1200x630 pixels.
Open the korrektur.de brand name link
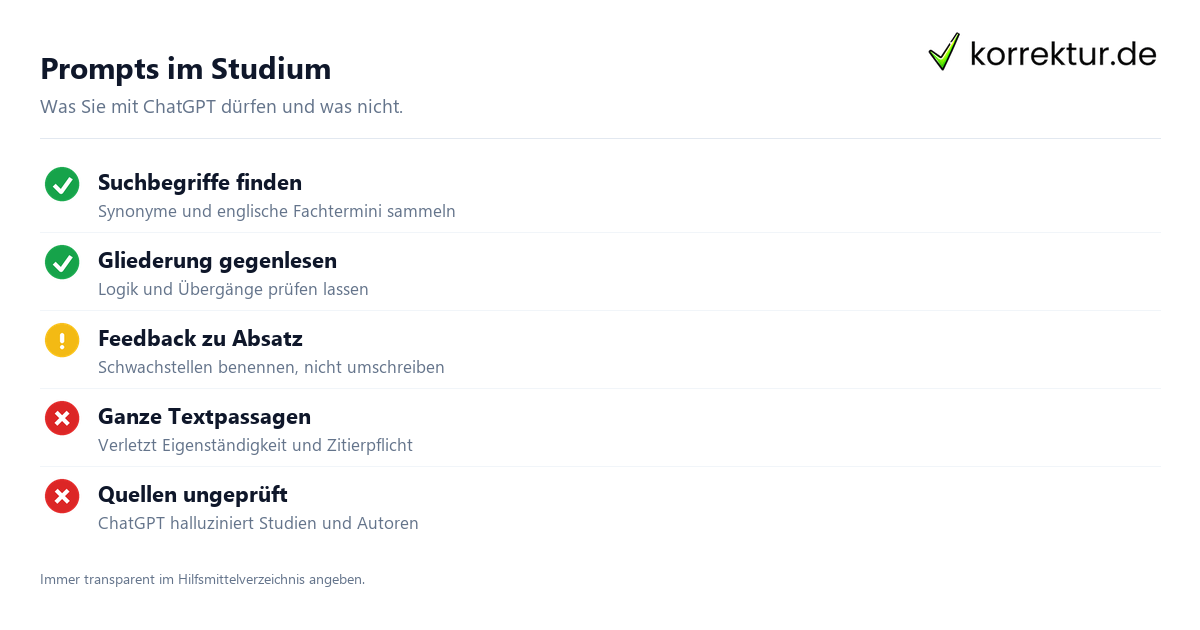click(x=1064, y=53)
